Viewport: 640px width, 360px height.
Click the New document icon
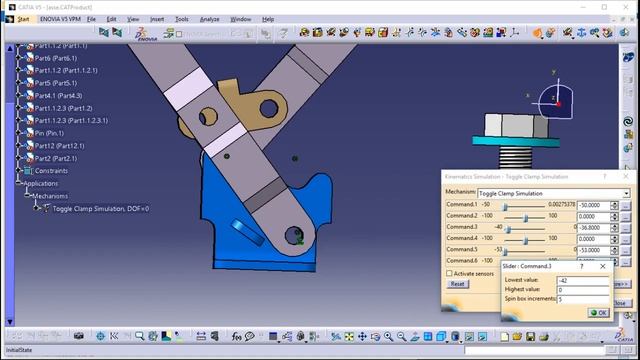(504, 337)
